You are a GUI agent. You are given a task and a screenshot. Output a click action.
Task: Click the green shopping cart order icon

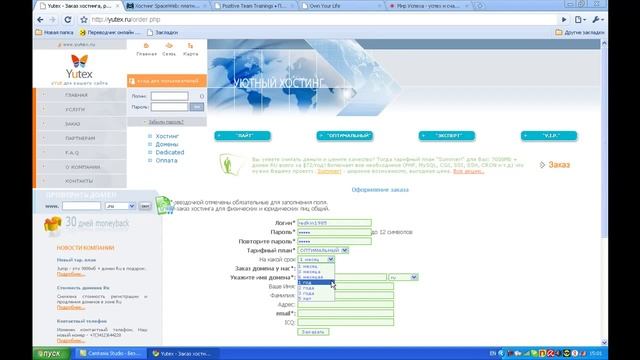164,205
